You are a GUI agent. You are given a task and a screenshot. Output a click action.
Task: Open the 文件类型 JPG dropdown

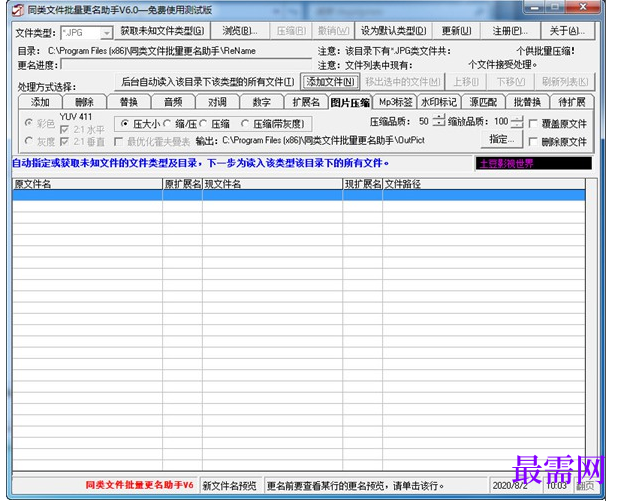[106, 33]
